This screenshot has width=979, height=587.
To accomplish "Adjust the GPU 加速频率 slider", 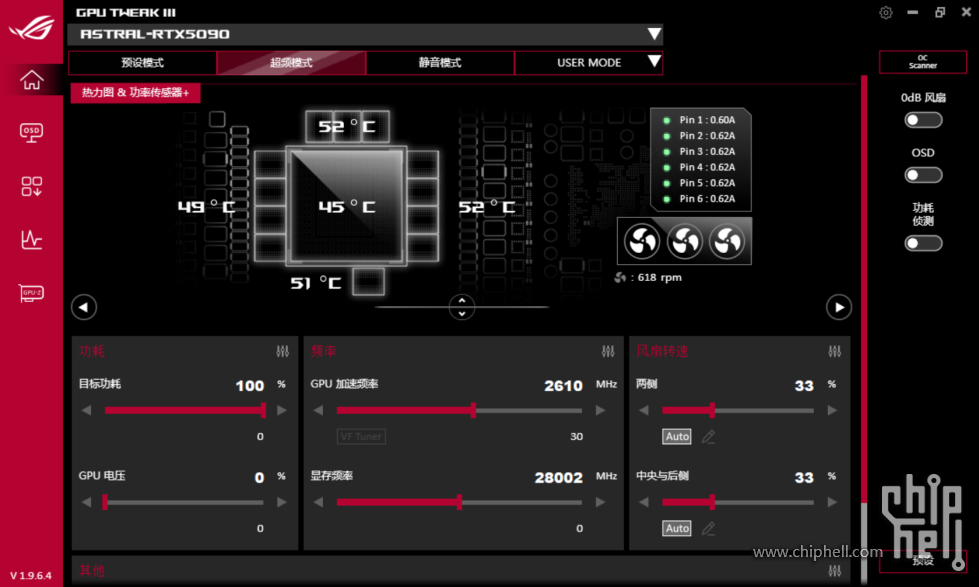I will pyautogui.click(x=460, y=410).
